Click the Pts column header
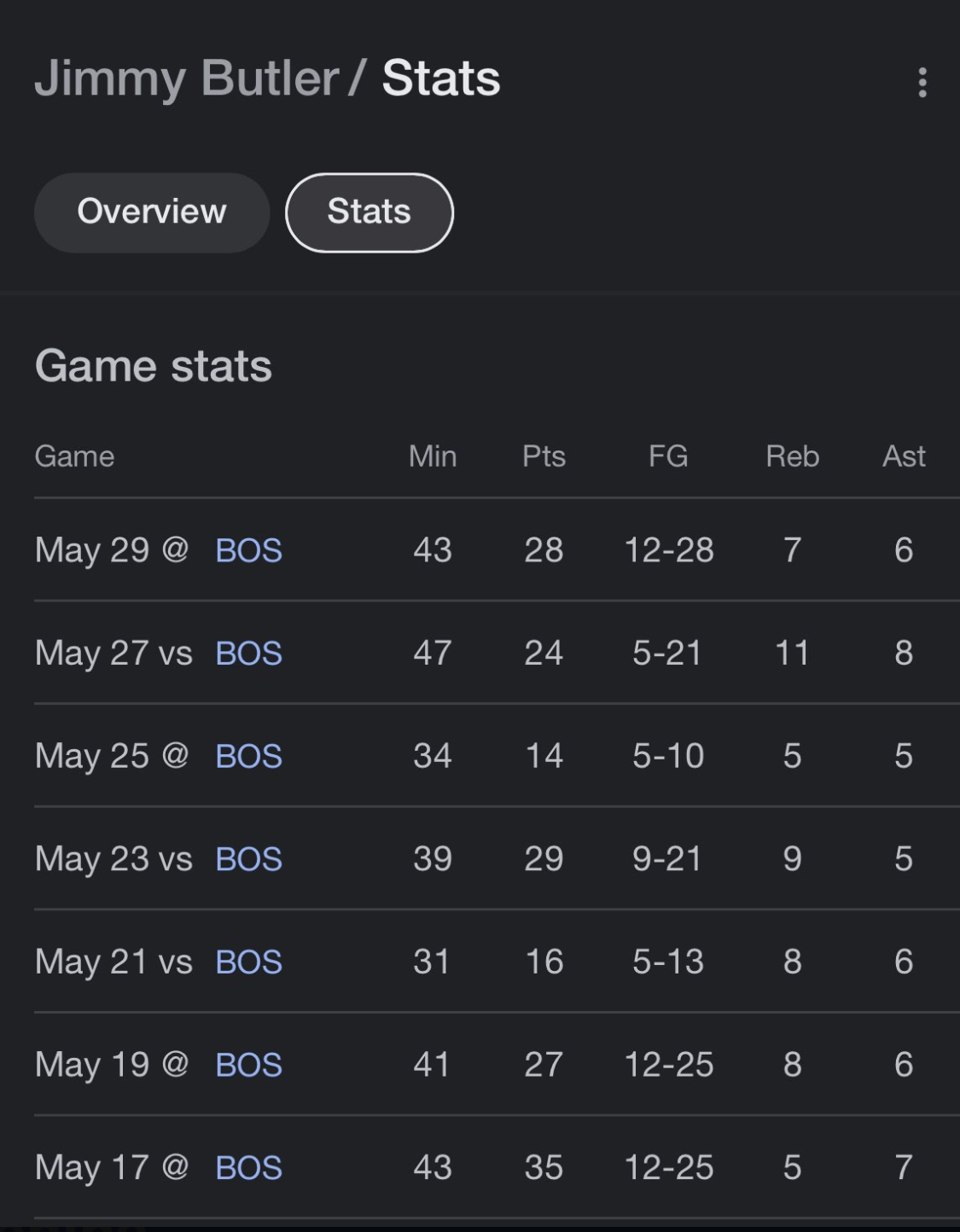This screenshot has height=1232, width=960. [544, 456]
